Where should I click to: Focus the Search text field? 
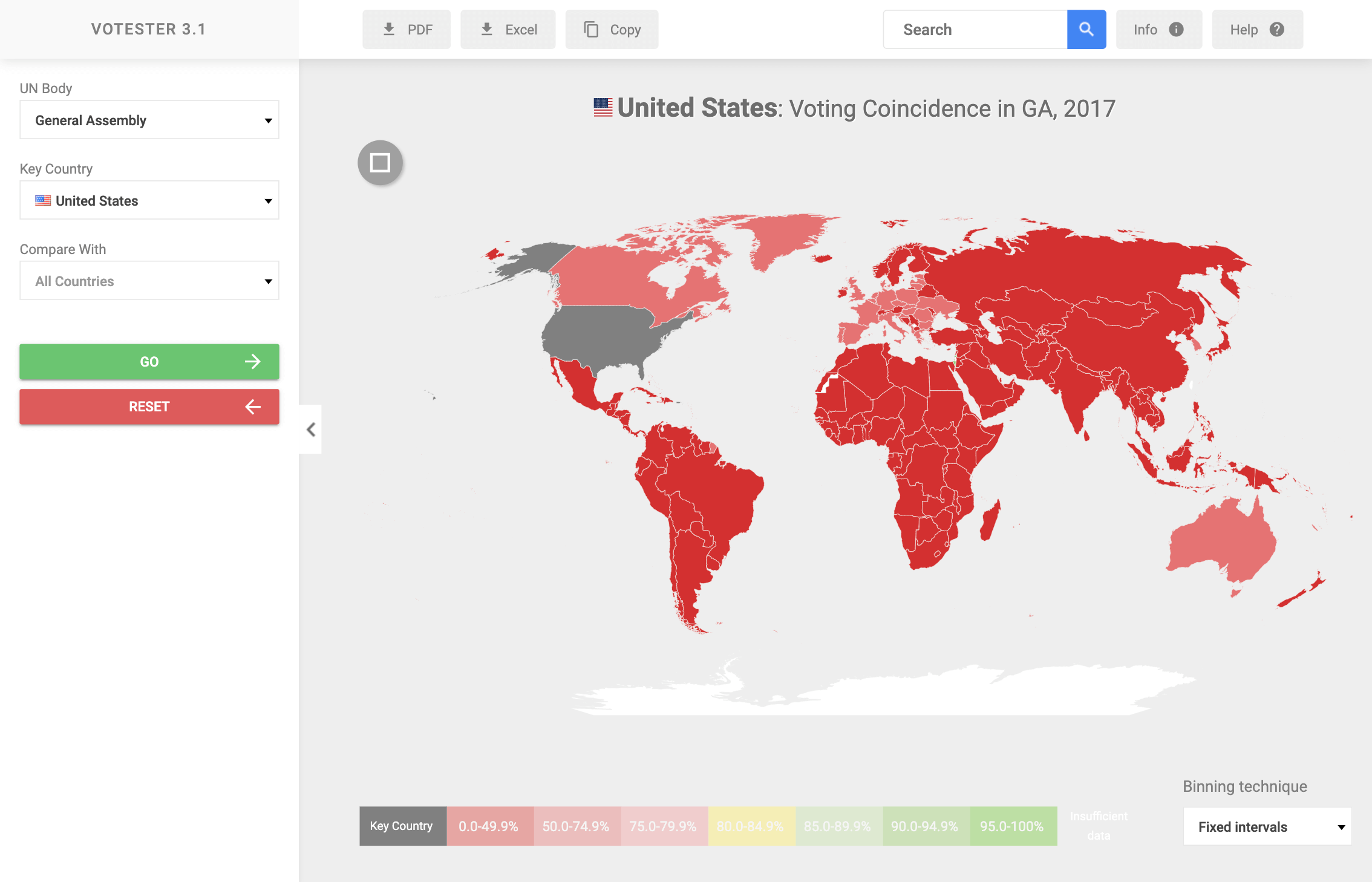coord(975,29)
